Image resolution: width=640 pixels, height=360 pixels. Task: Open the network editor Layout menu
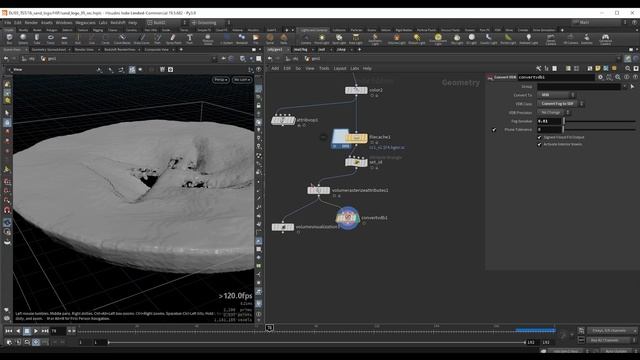[340, 68]
